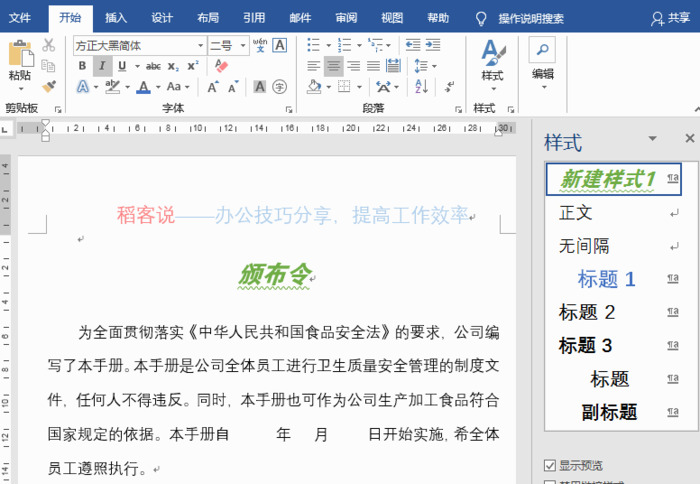Image resolution: width=700 pixels, height=484 pixels.
Task: Align text left
Action: (x=313, y=66)
